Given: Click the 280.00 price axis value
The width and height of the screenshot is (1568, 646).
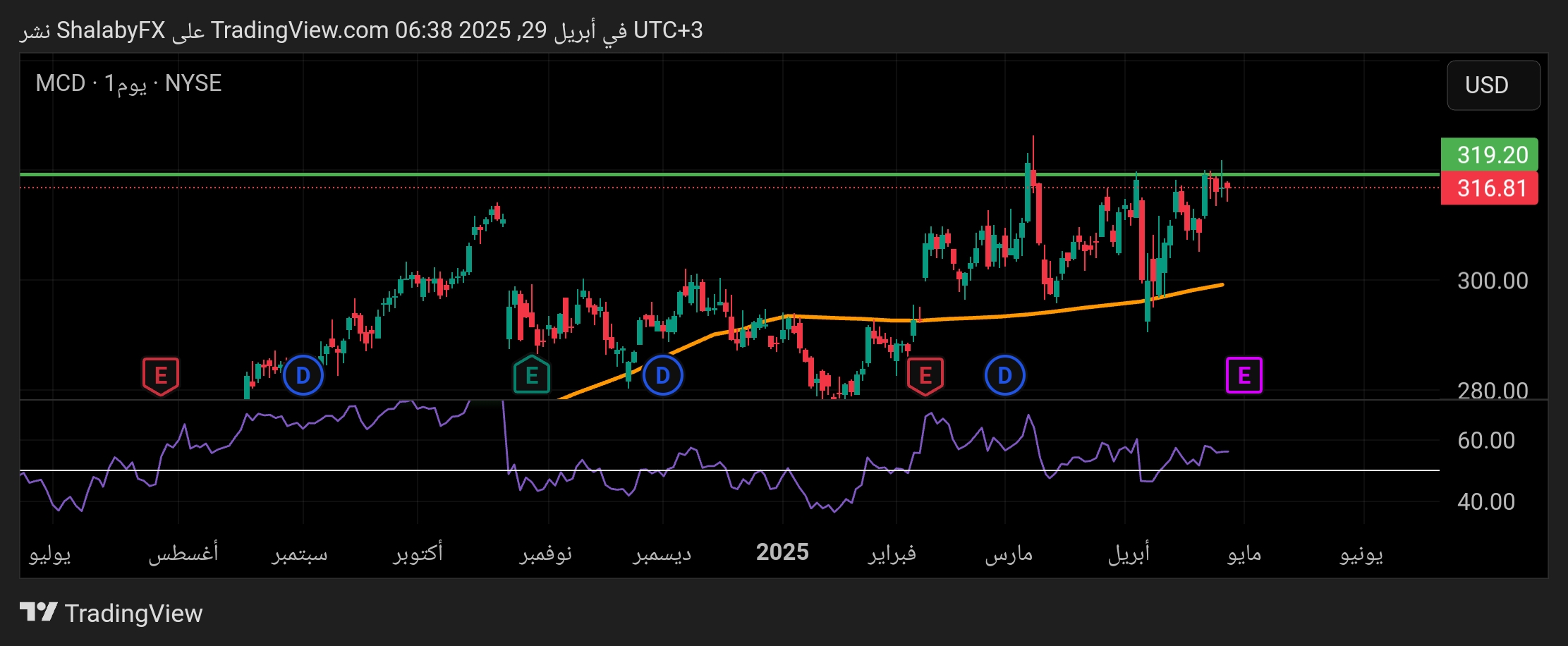Looking at the screenshot, I should click(x=1493, y=390).
